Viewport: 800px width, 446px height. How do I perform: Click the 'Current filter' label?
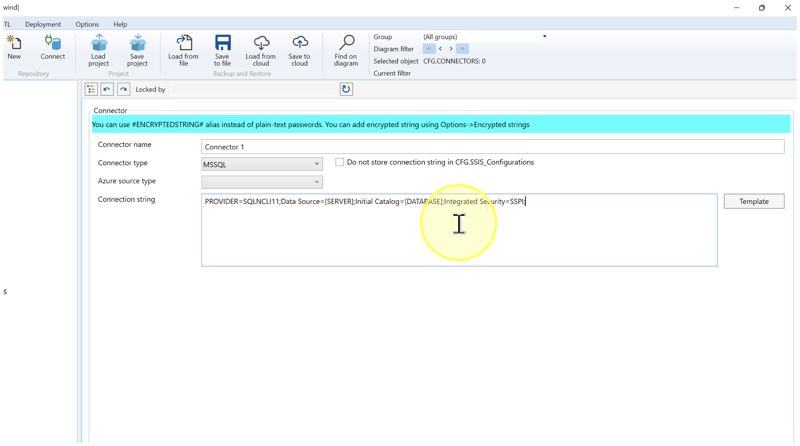click(x=392, y=73)
